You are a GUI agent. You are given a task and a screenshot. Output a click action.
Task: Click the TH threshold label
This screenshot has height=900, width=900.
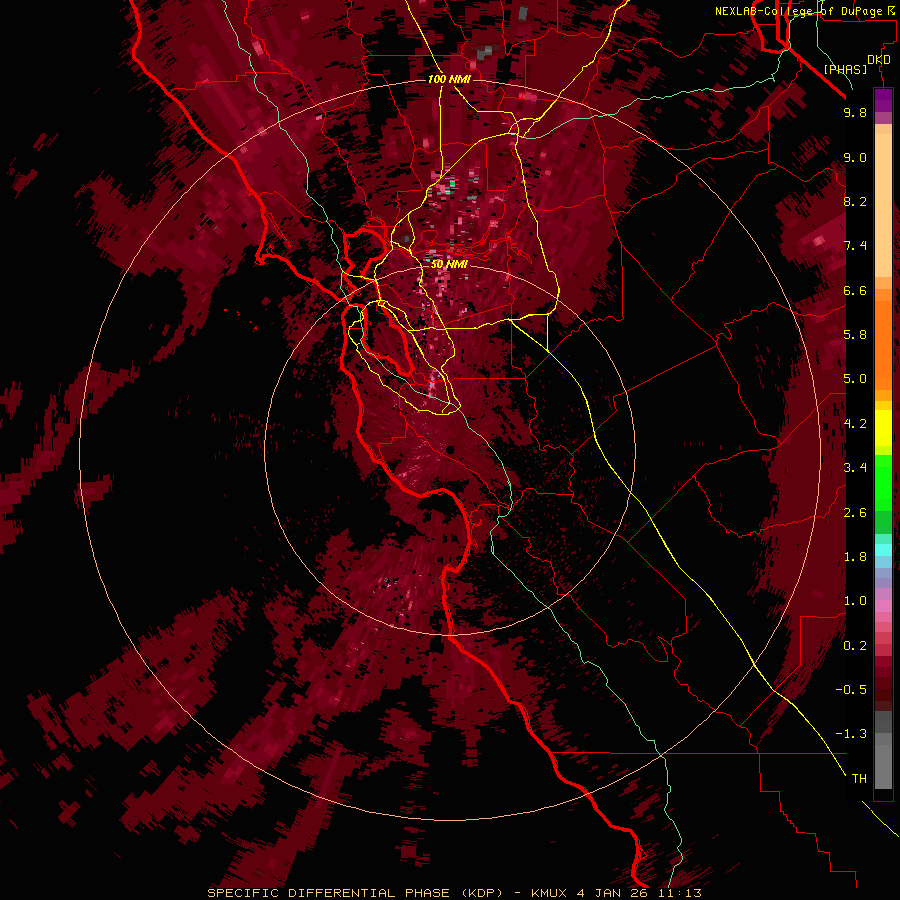point(859,779)
